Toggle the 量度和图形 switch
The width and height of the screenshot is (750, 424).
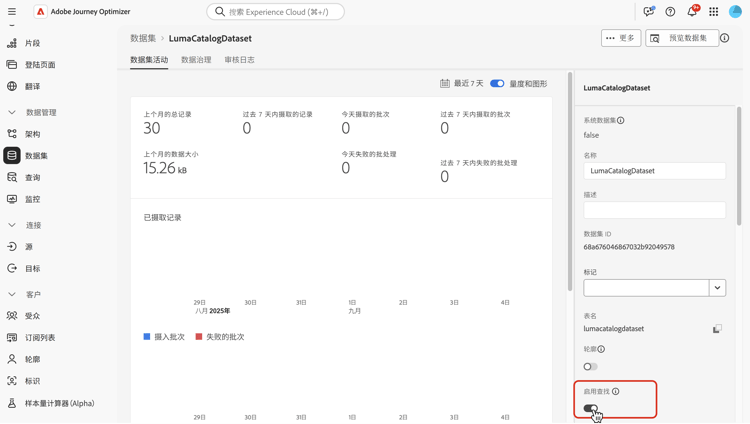point(497,83)
